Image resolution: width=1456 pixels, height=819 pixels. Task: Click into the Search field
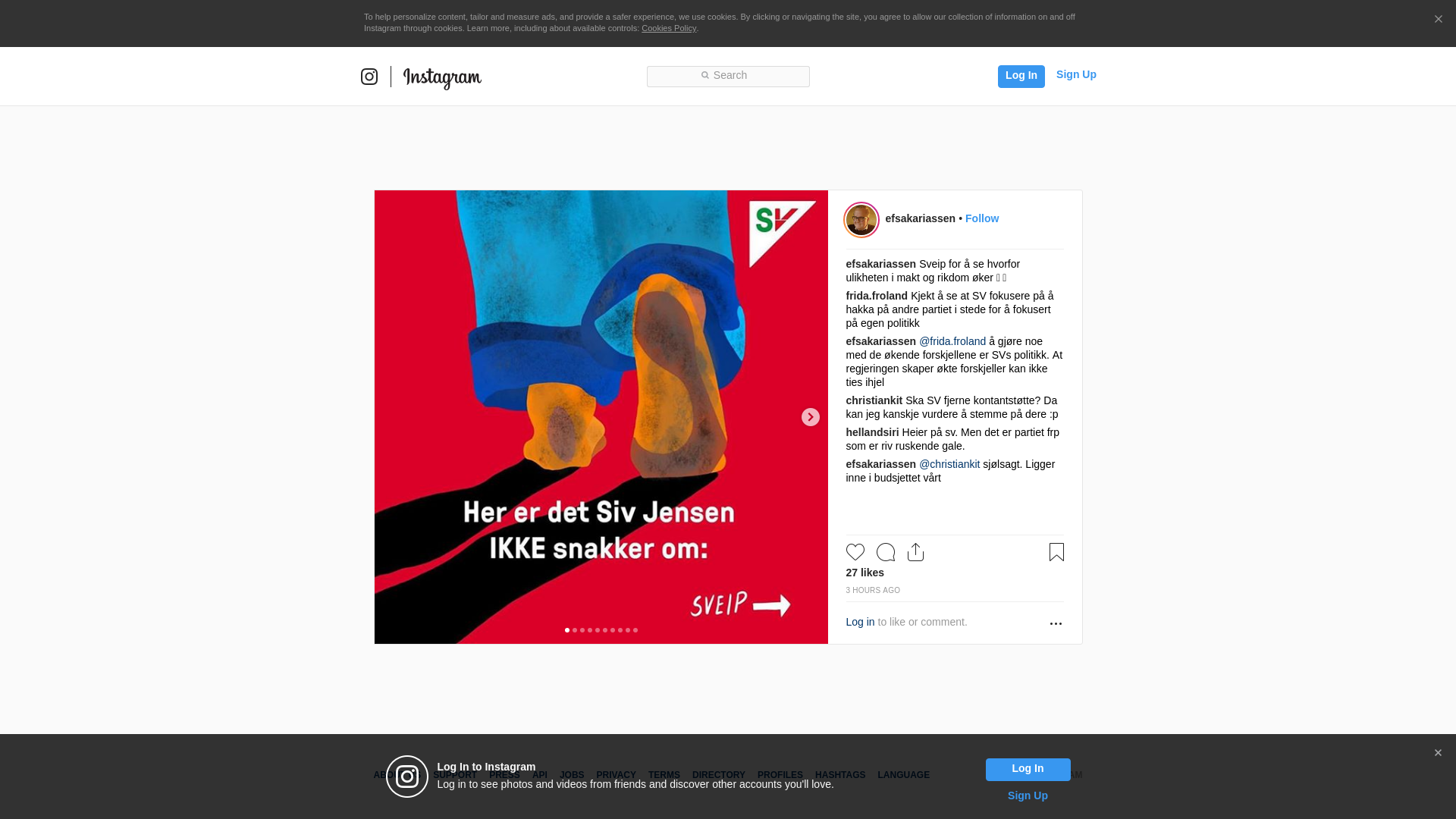tap(728, 77)
